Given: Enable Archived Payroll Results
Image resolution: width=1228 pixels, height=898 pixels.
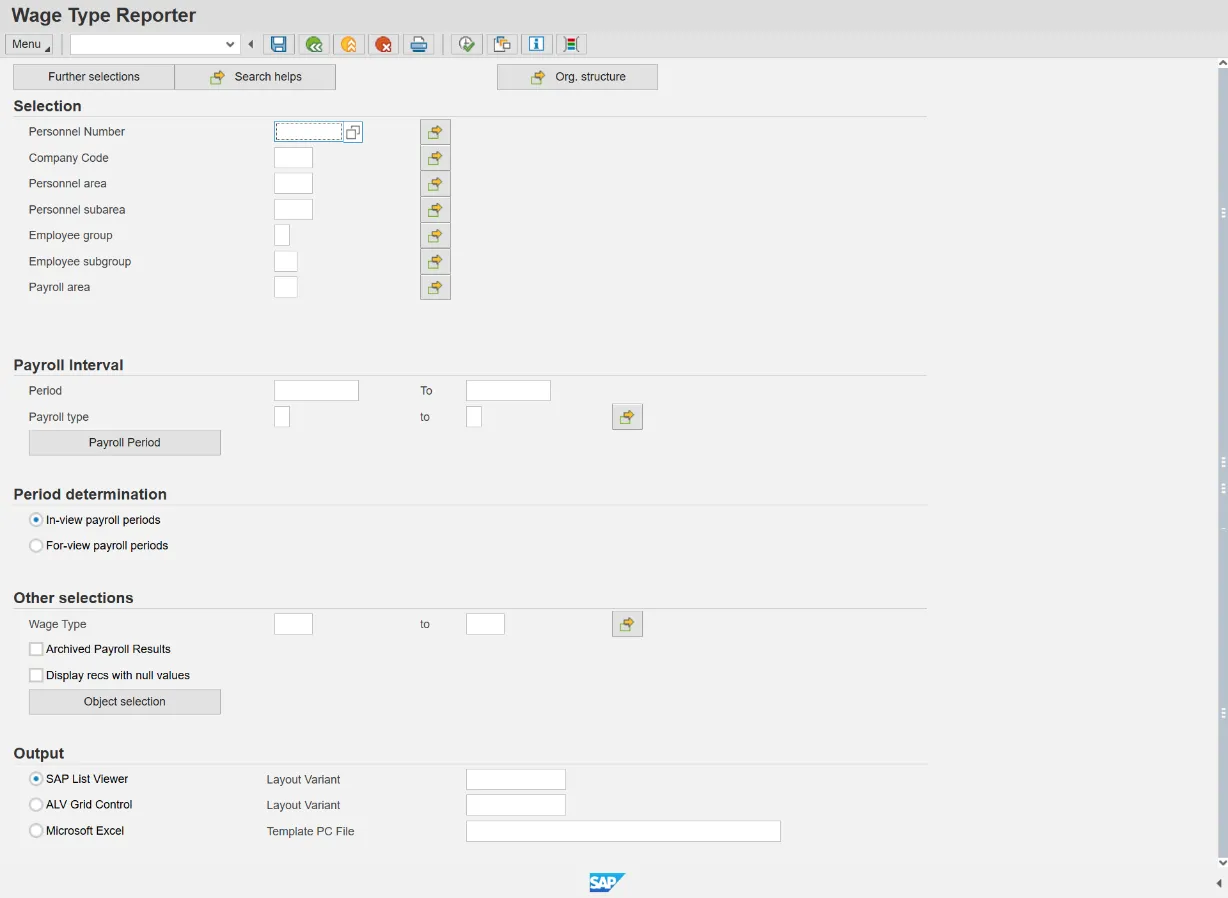Looking at the screenshot, I should 37,649.
